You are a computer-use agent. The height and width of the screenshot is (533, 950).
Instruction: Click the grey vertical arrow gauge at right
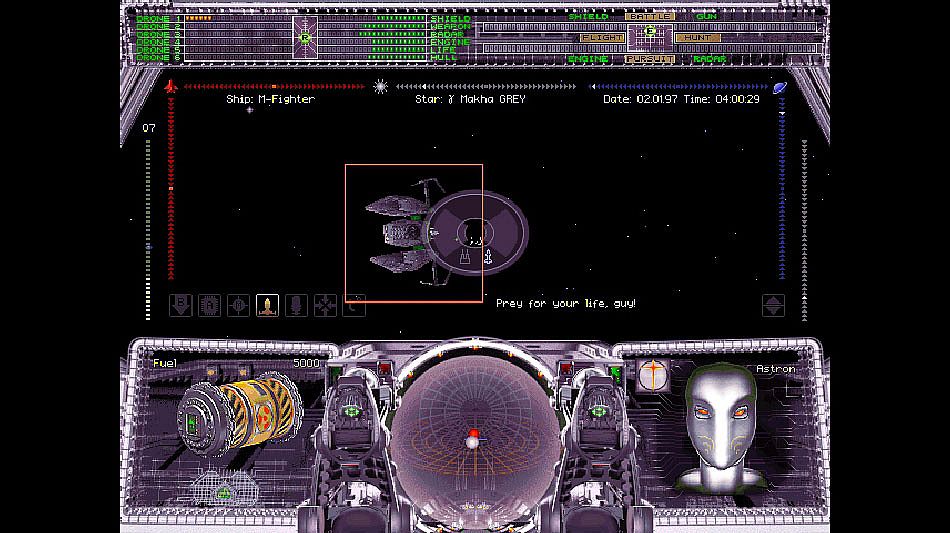tap(805, 230)
